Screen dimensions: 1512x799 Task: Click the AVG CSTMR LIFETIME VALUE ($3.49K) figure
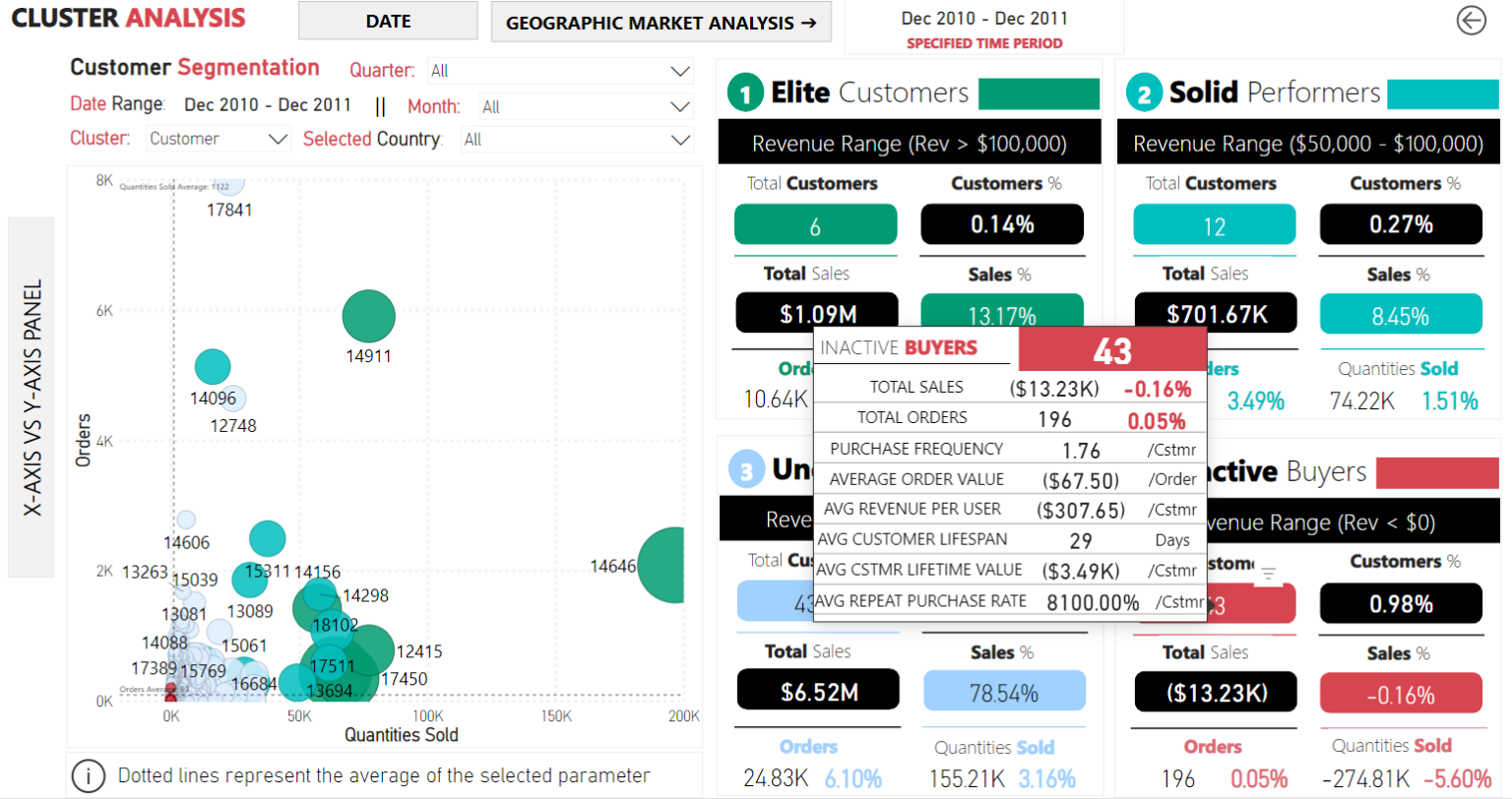coord(1081,571)
